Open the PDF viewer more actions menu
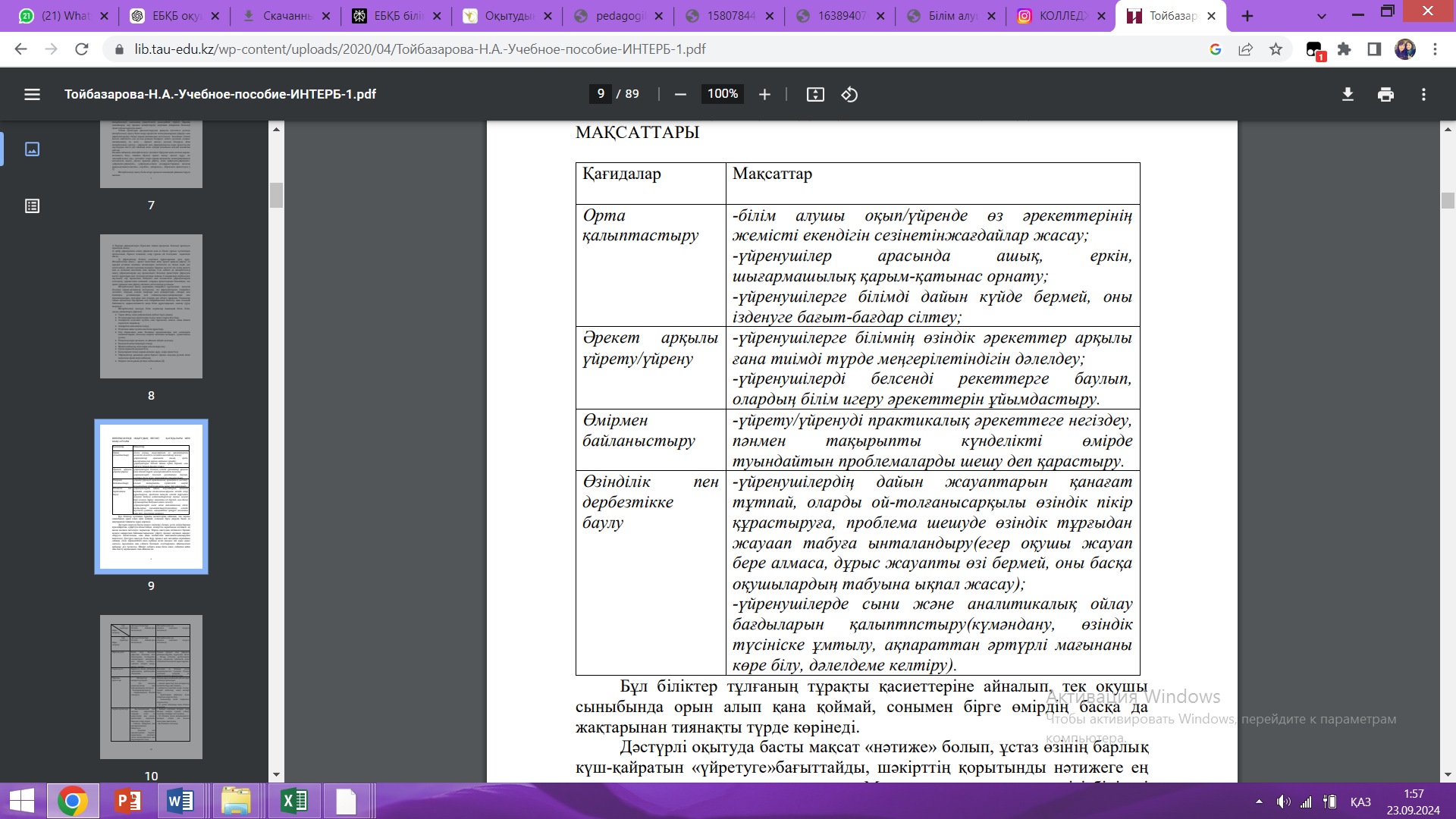Image resolution: width=1456 pixels, height=819 pixels. (x=1423, y=94)
